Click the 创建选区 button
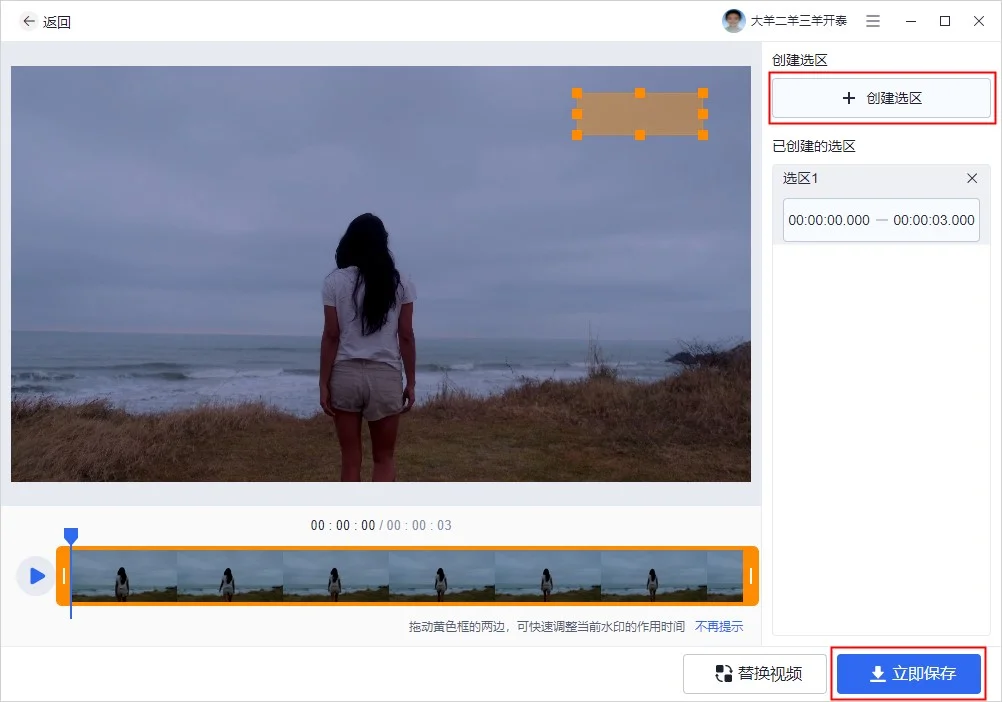This screenshot has width=1002, height=702. coord(881,98)
